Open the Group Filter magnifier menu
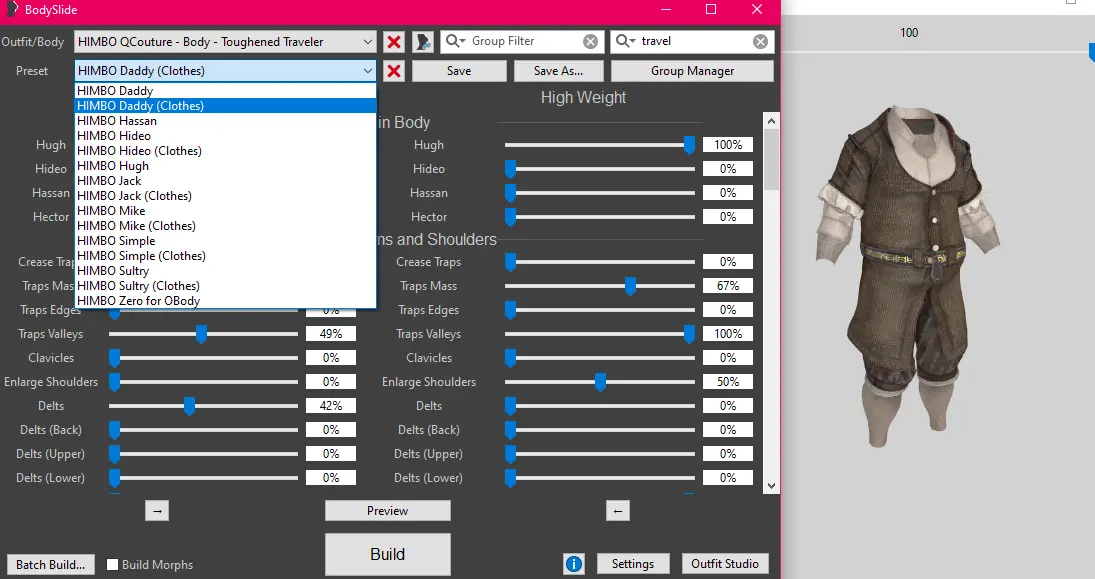The height and width of the screenshot is (579, 1095). [455, 41]
